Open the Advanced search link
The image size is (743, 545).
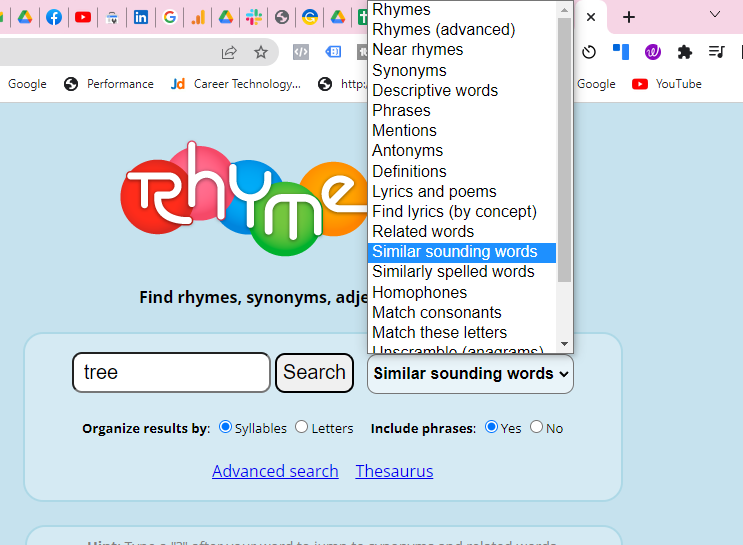(x=275, y=472)
